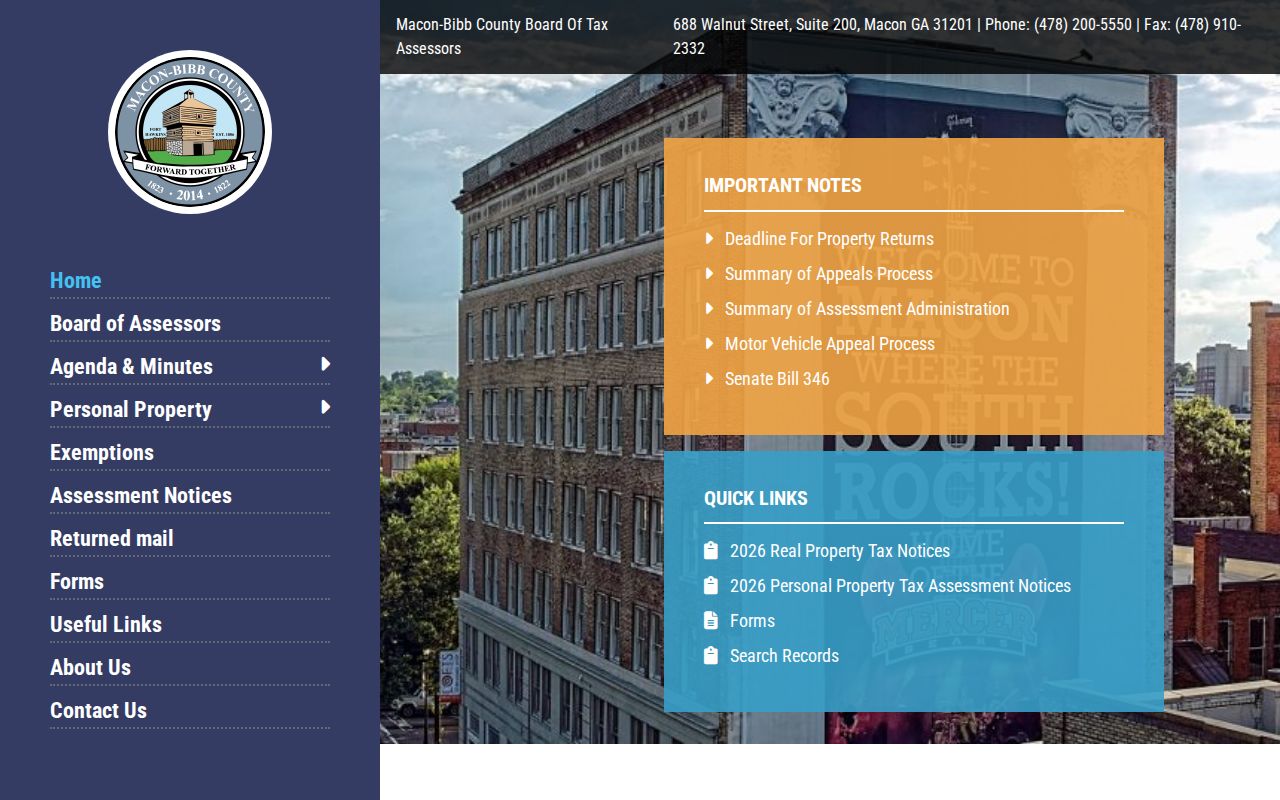
Task: Click clipboard icon beside Search Records
Action: tap(711, 655)
